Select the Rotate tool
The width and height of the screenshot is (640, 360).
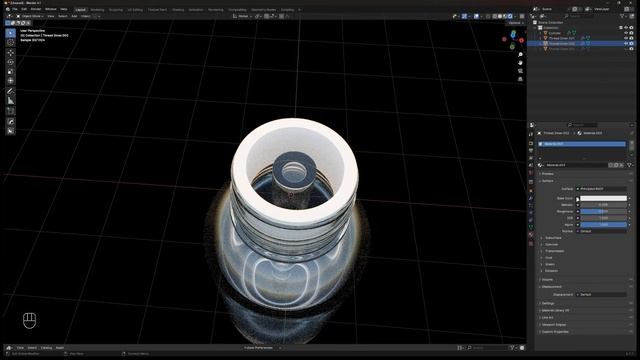coord(11,62)
